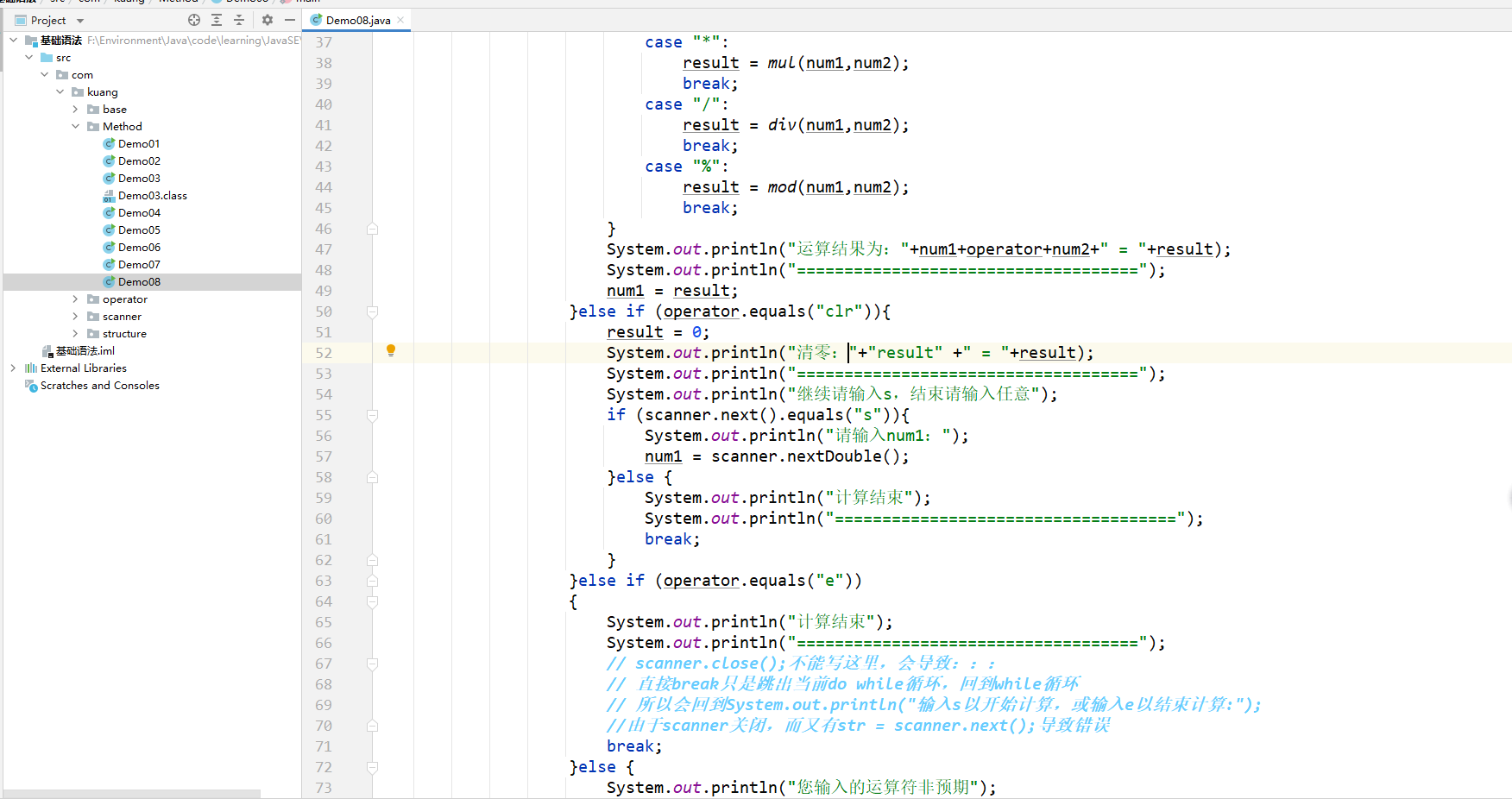Locate the opened file in Project tree
Viewport: 1512px width, 799px height.
[x=194, y=20]
